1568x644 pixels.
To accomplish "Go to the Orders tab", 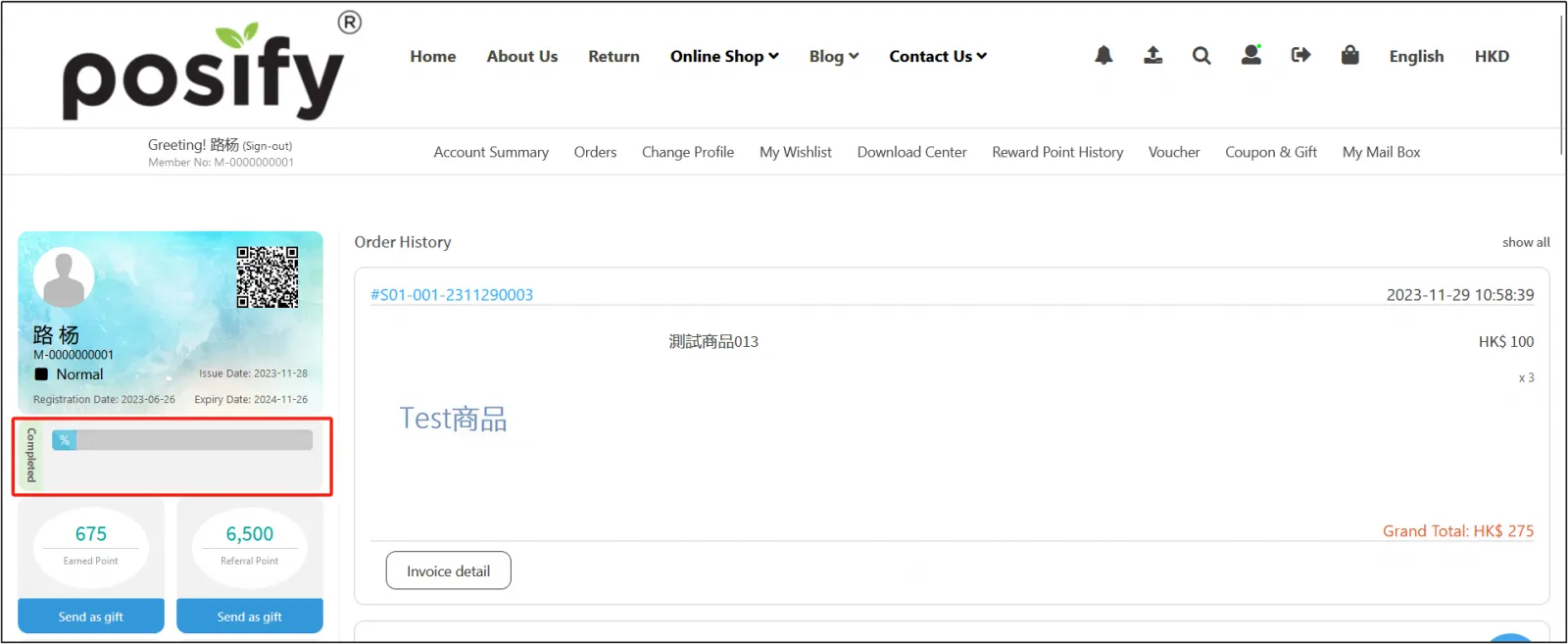I will (x=595, y=152).
